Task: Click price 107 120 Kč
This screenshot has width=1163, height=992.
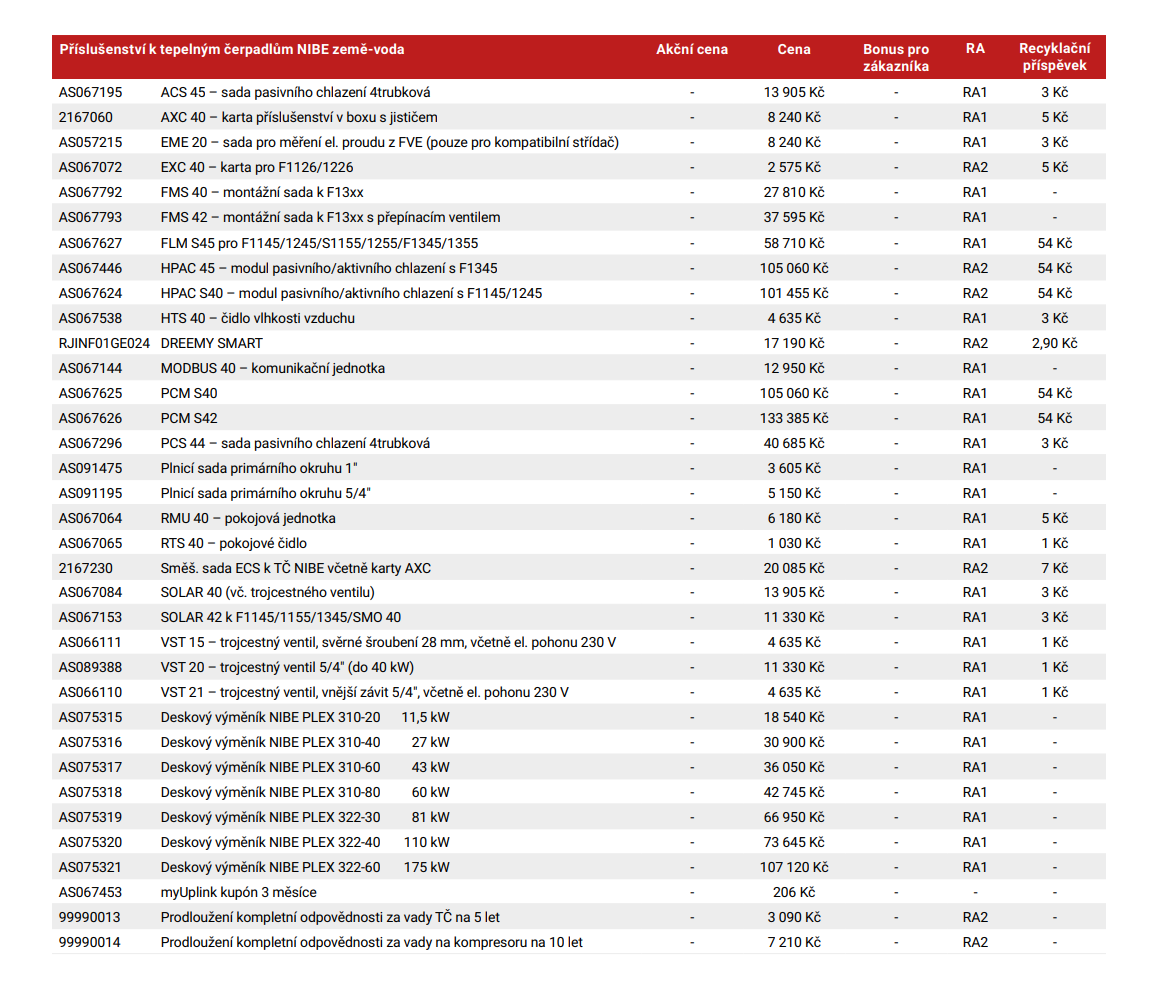Action: (794, 868)
